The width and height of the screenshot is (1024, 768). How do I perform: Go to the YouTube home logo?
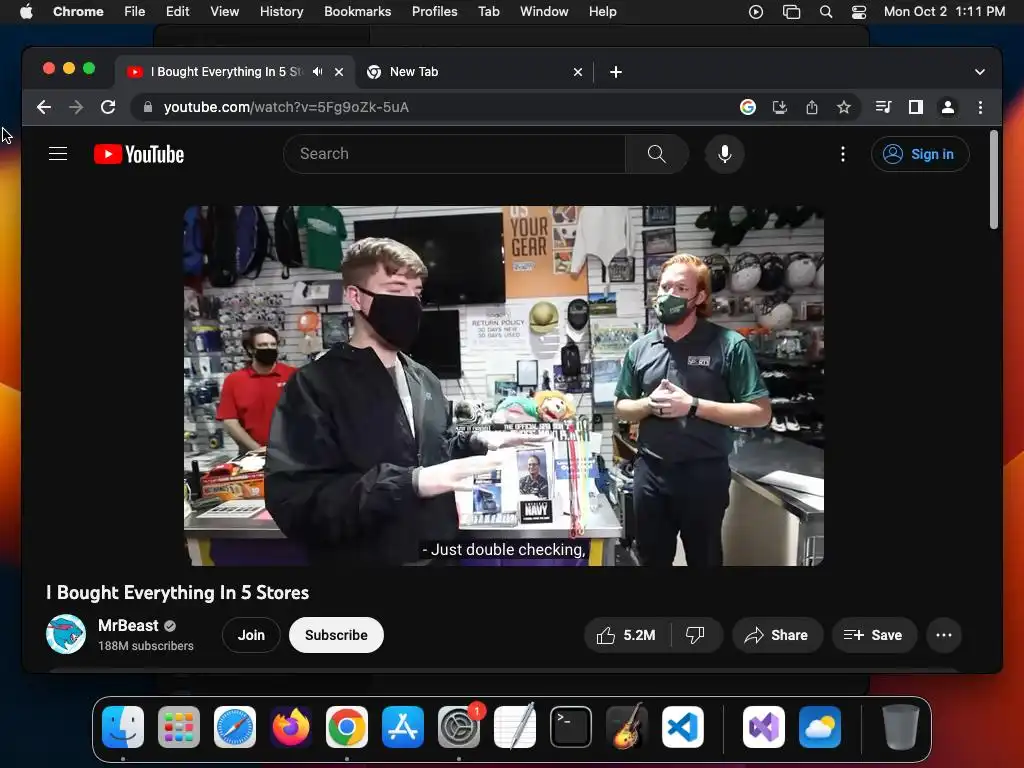(x=139, y=154)
